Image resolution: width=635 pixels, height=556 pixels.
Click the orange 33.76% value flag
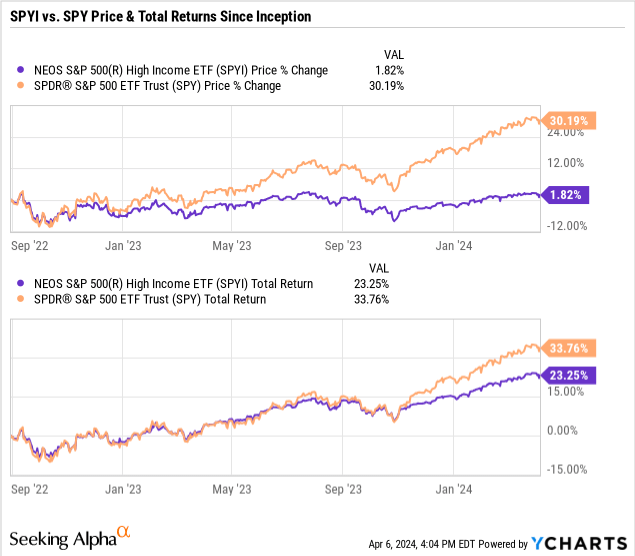(x=568, y=348)
